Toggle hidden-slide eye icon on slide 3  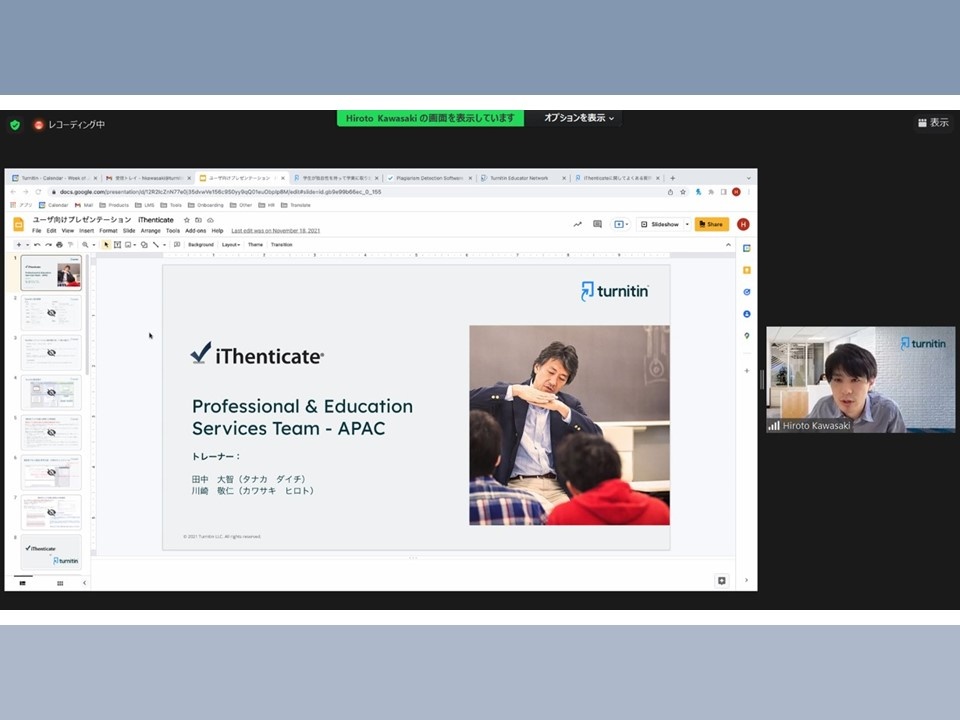(x=51, y=353)
